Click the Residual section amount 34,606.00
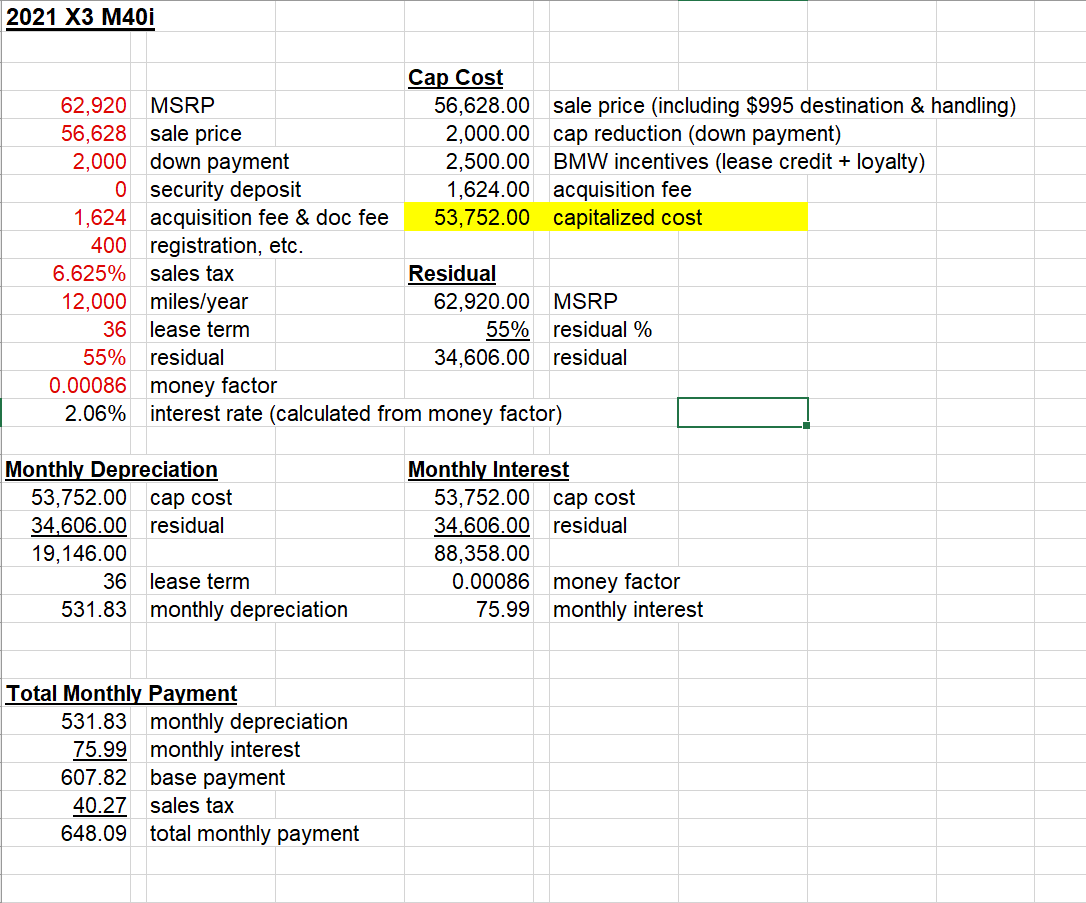1086x903 pixels. click(x=482, y=357)
